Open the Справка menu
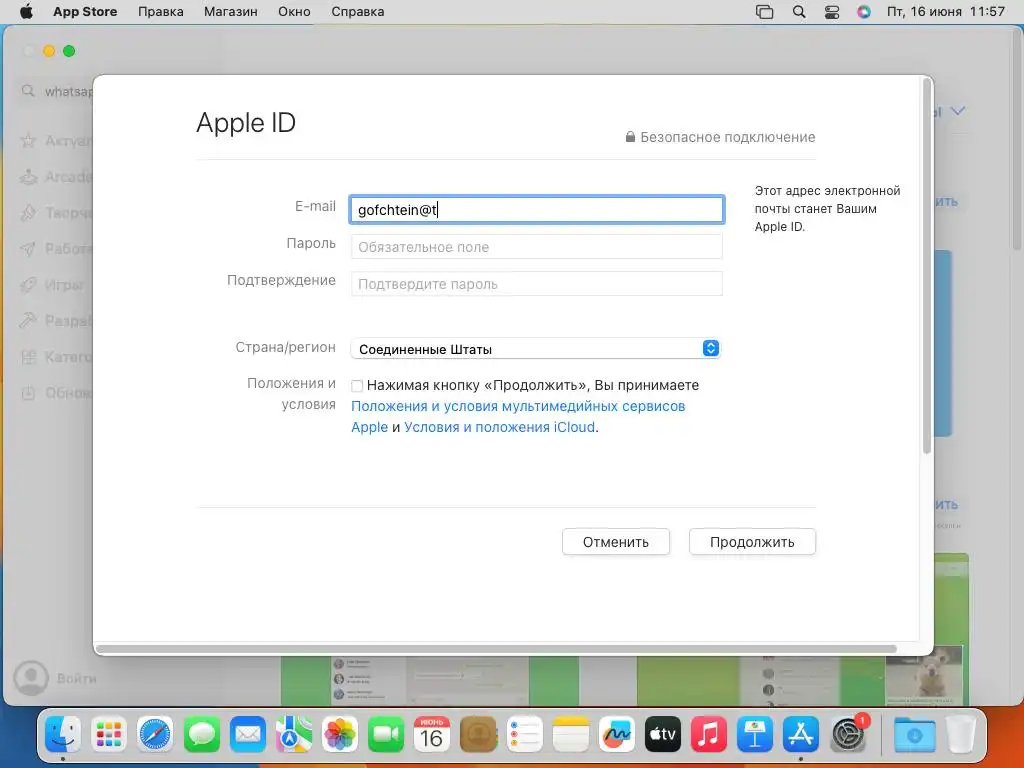The image size is (1024, 768). [x=357, y=12]
